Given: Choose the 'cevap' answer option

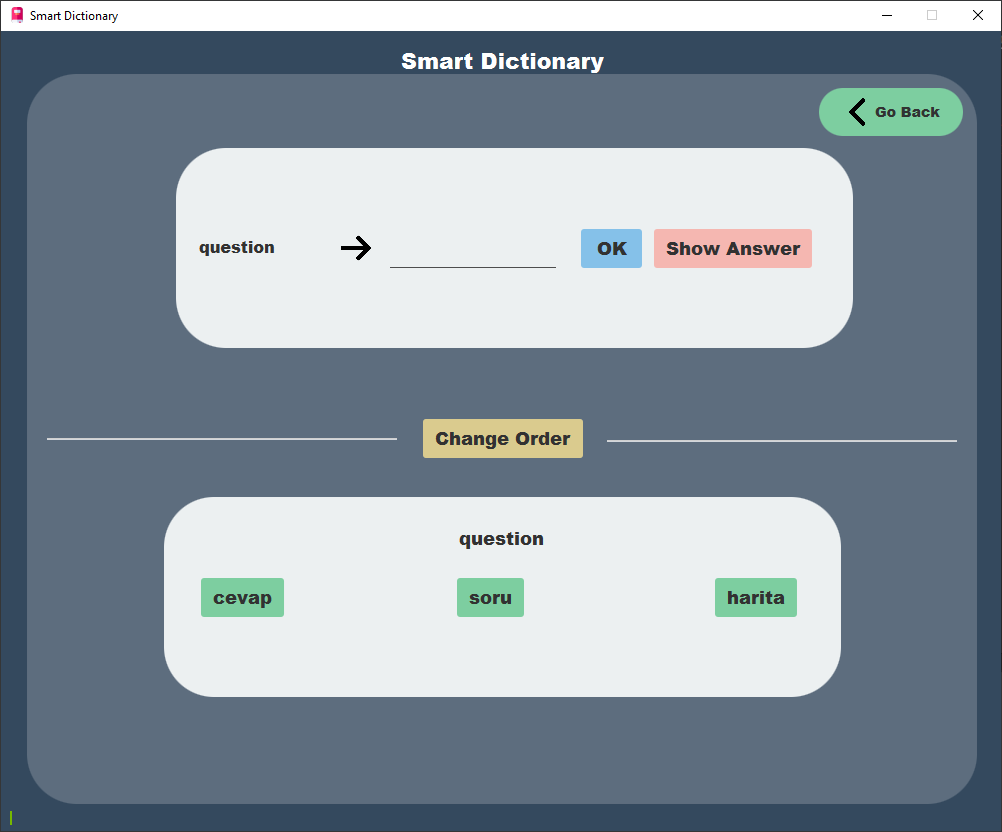Looking at the screenshot, I should [x=242, y=597].
